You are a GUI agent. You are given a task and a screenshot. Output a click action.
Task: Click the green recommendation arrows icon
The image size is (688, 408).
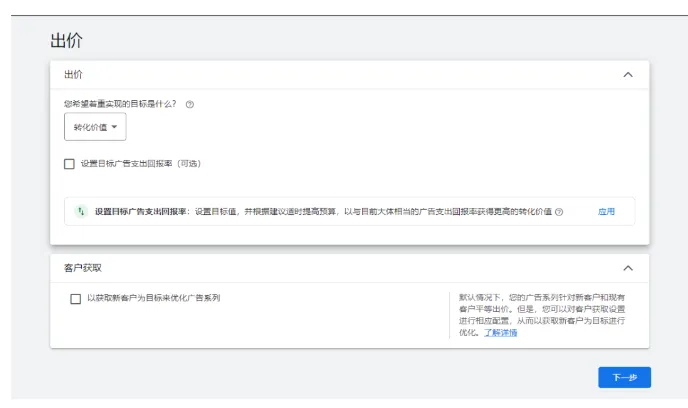coord(81,211)
